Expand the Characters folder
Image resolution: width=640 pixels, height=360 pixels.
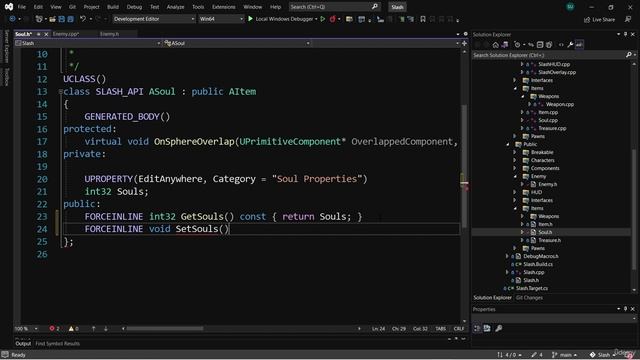coord(515,160)
